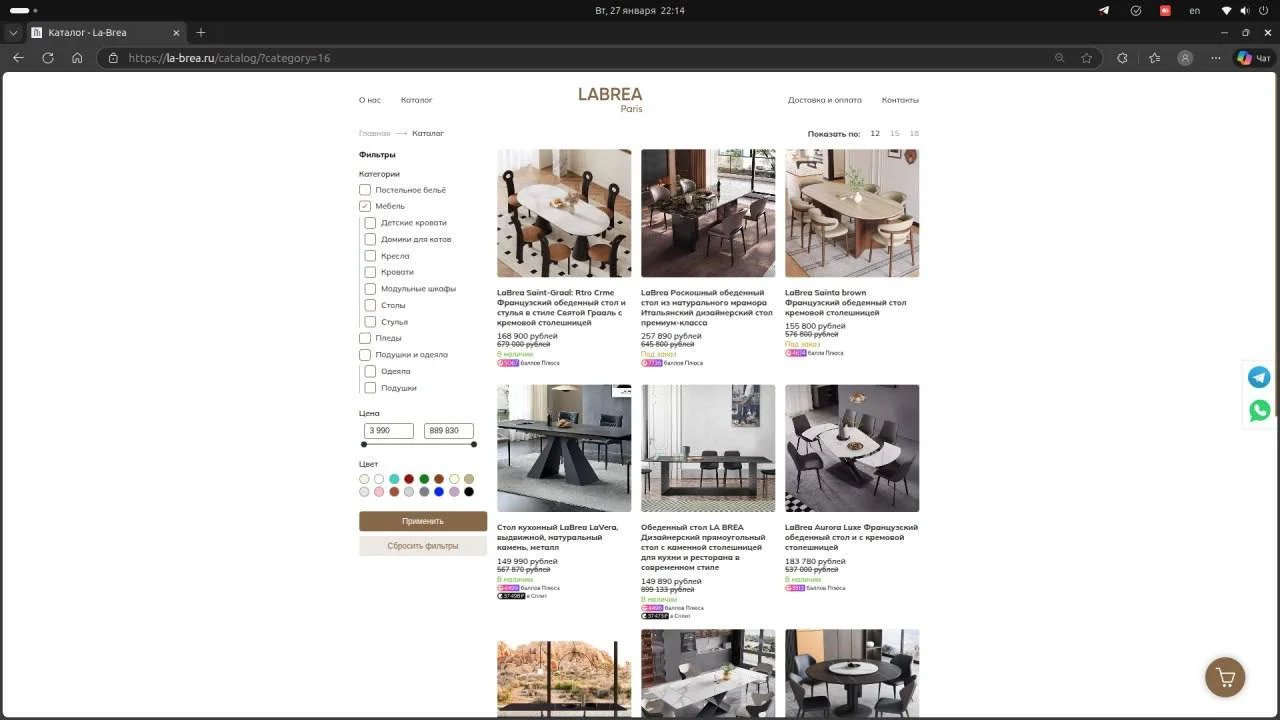Go back to the previous page
The image size is (1280, 720).
click(x=18, y=58)
